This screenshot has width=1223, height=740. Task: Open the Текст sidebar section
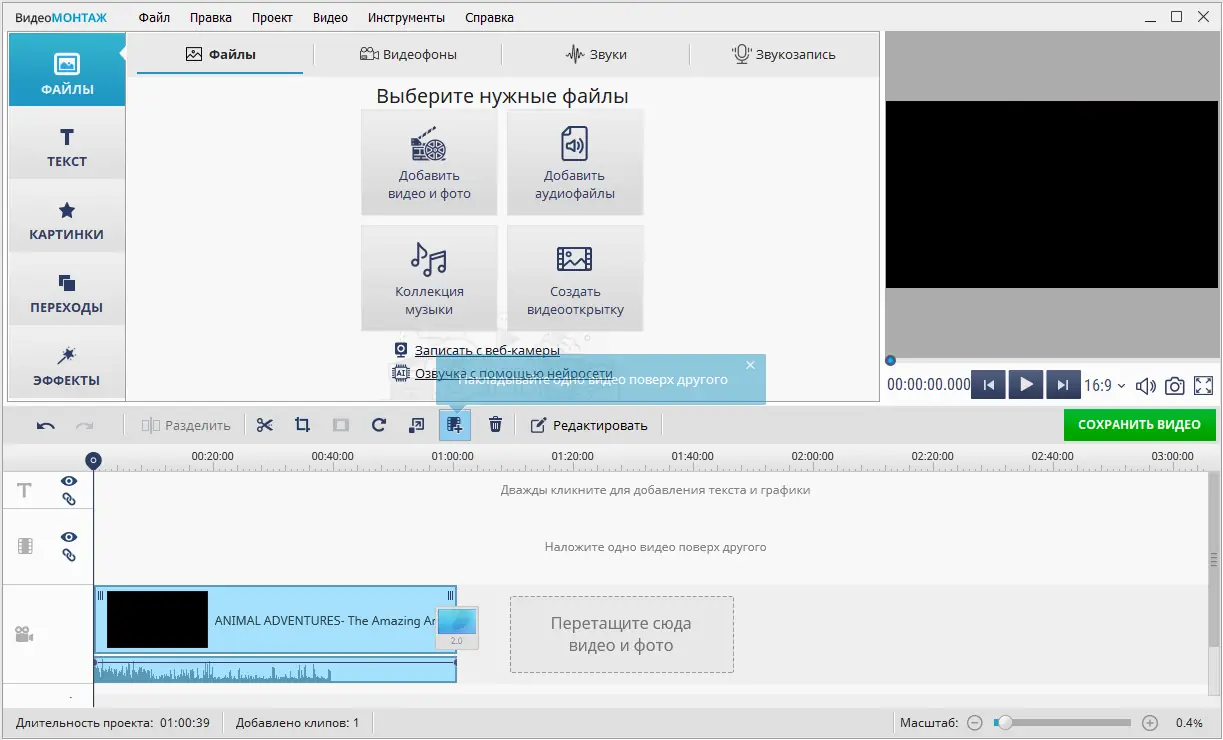(67, 146)
